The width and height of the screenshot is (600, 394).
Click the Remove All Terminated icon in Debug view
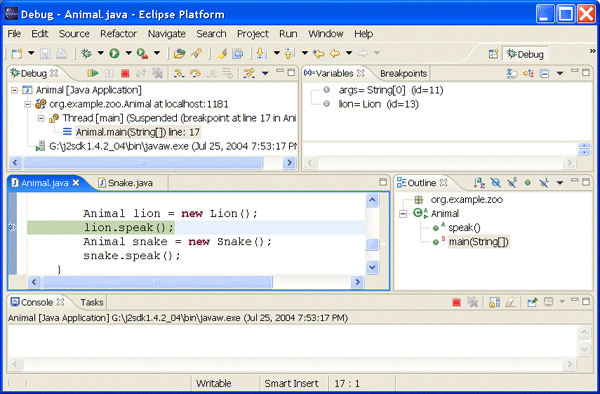157,73
